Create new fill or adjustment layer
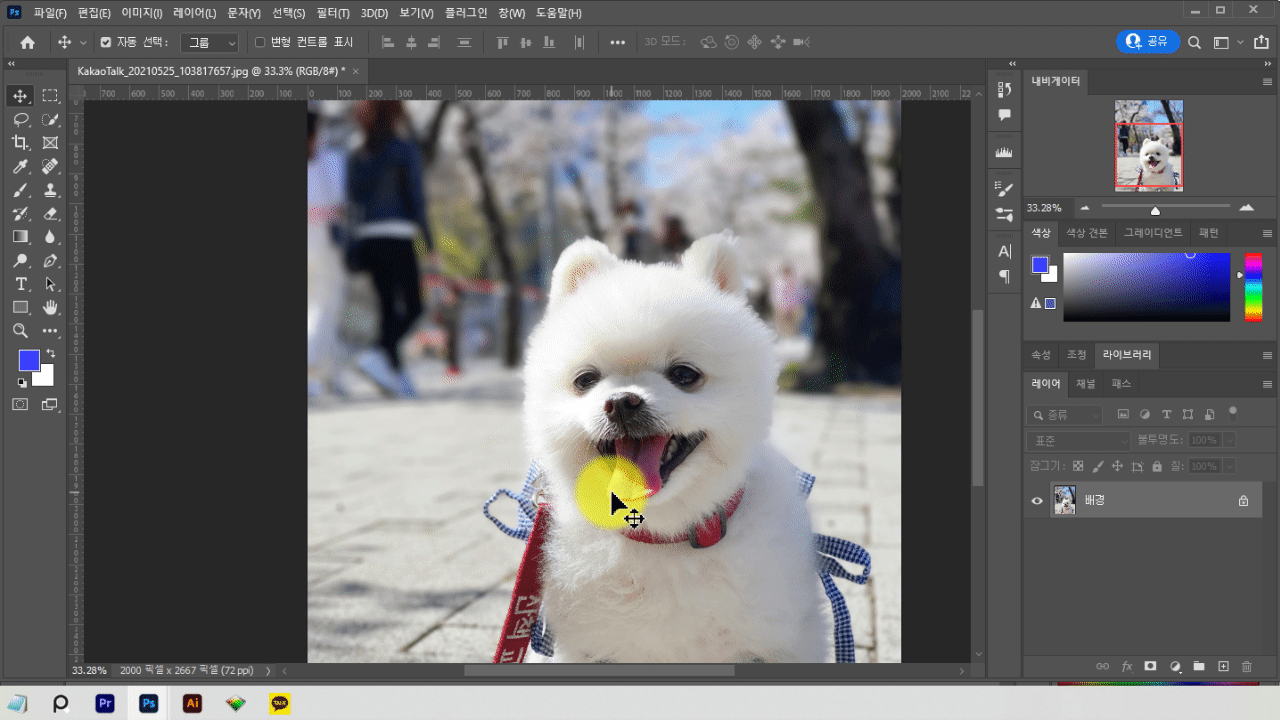Image resolution: width=1280 pixels, height=720 pixels. click(1175, 666)
